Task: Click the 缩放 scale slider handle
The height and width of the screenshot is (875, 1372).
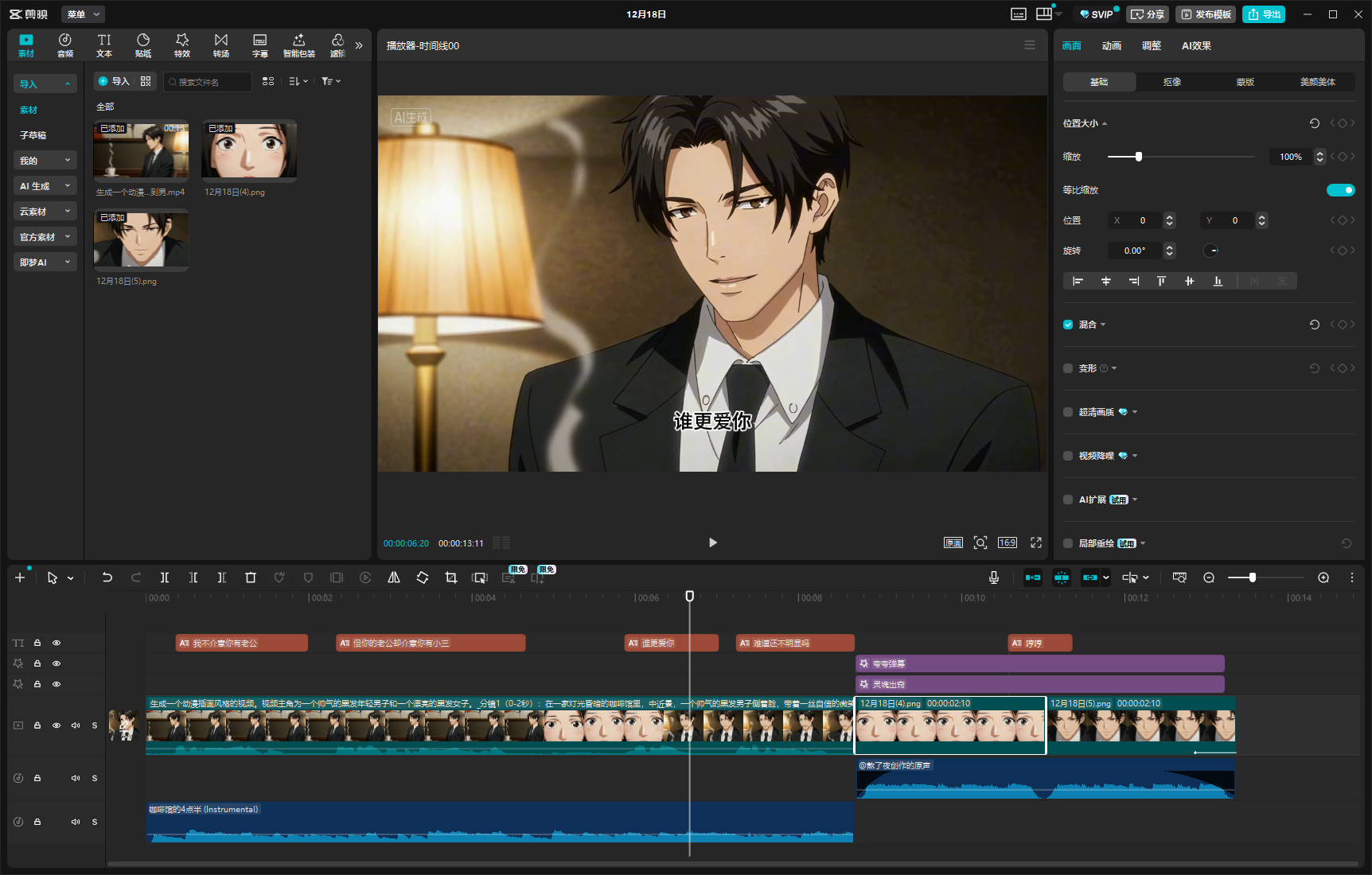Action: [x=1139, y=157]
